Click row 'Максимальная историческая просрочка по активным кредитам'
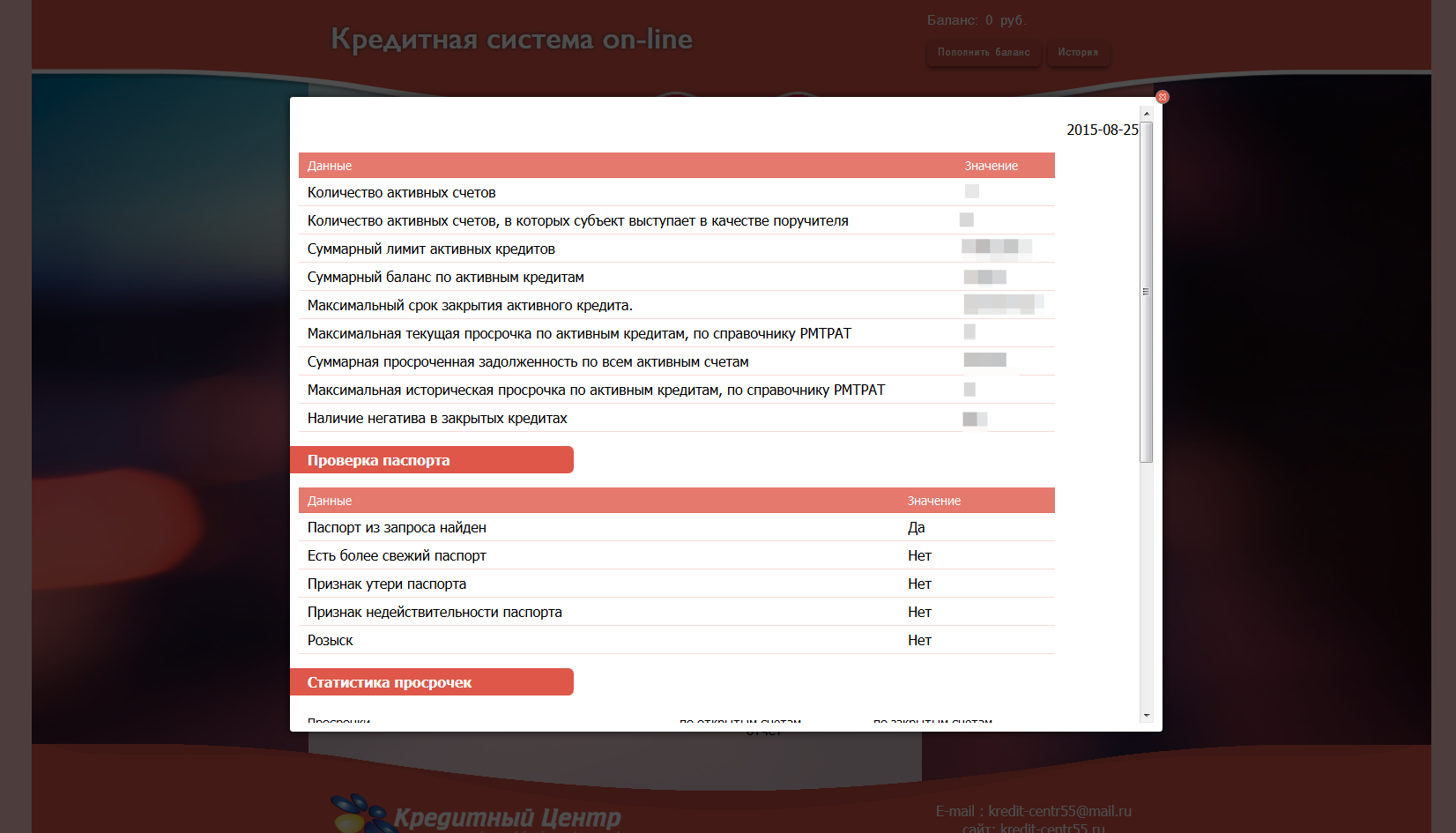Image resolution: width=1456 pixels, height=833 pixels. (677, 390)
